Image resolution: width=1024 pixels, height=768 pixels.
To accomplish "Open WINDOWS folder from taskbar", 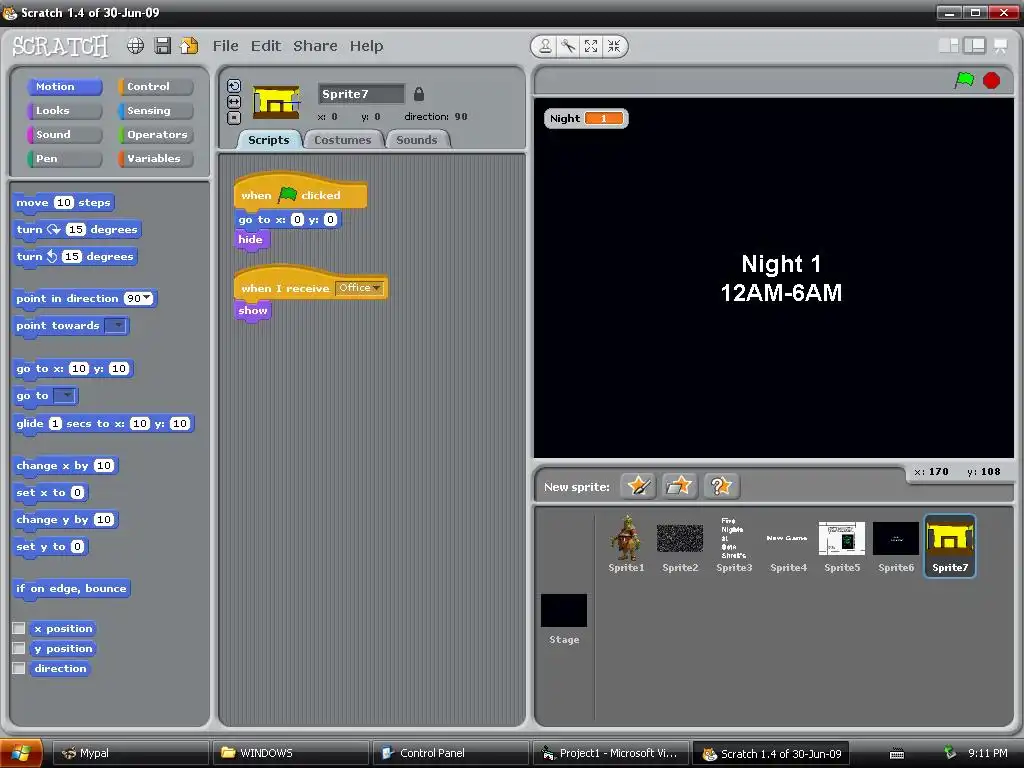I will [x=291, y=753].
